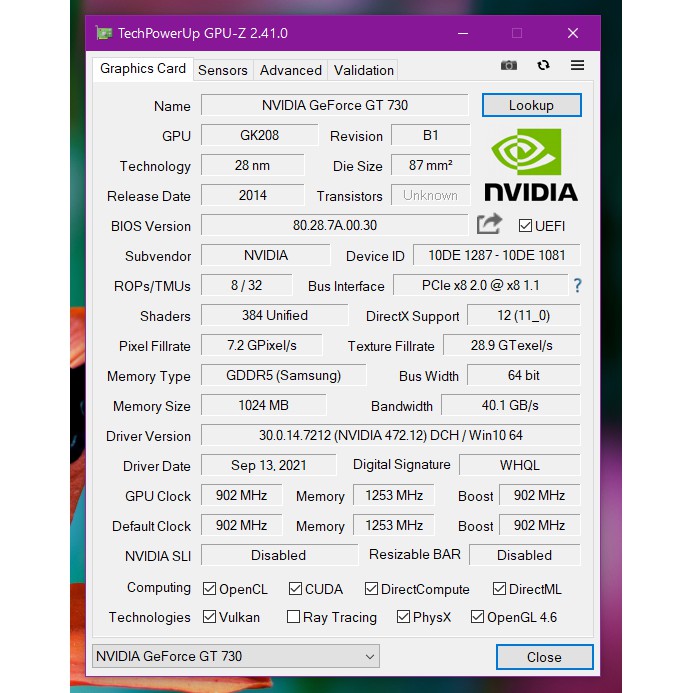Click the Die Size field 87 mm²
This screenshot has height=693, width=693.
[430, 165]
